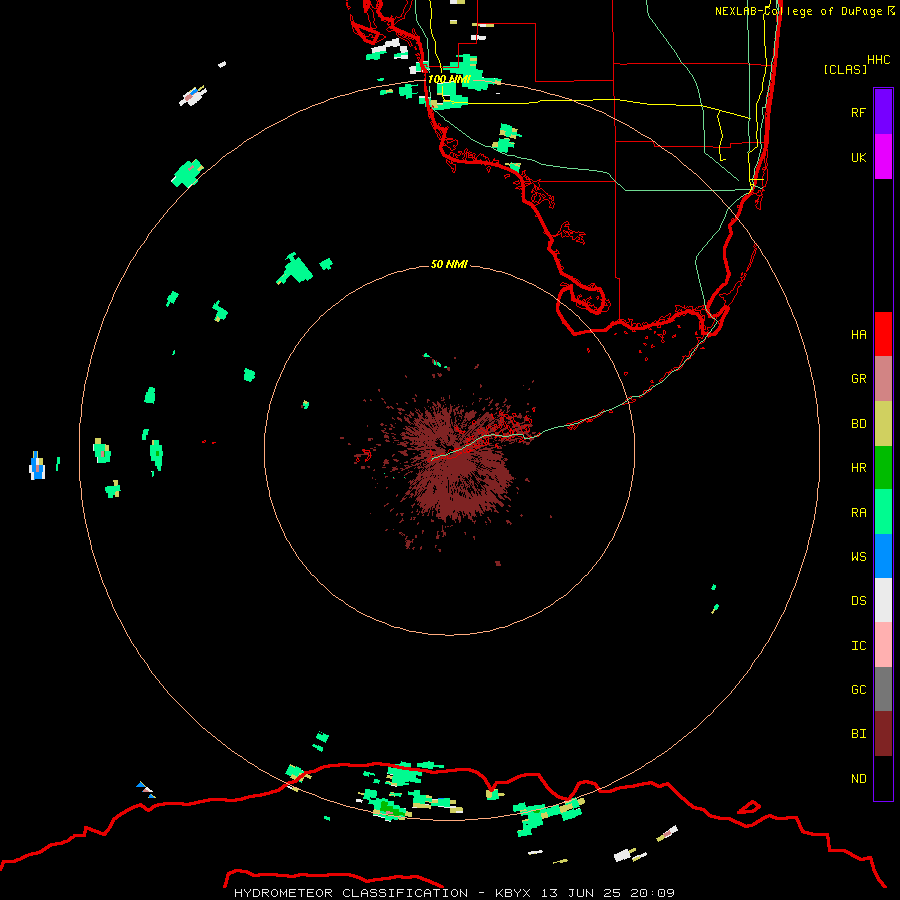This screenshot has height=900, width=900.
Task: Click the 20:09 timestamp
Action: tap(652, 893)
